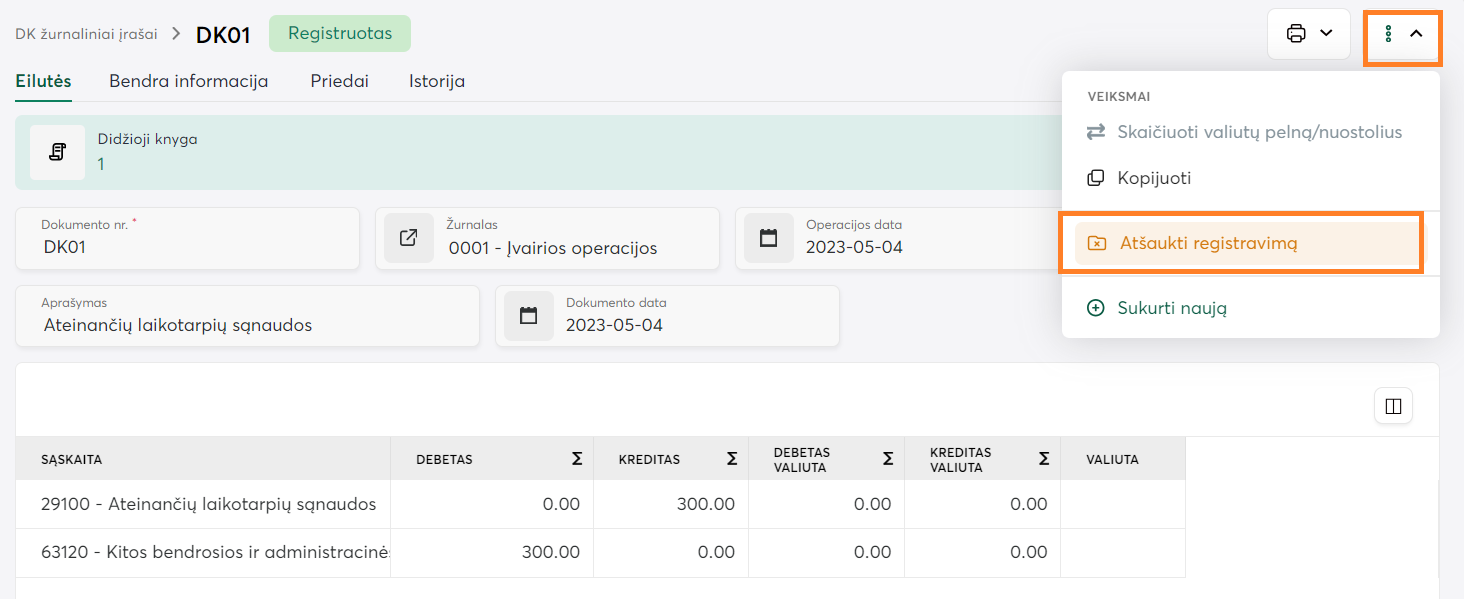The width and height of the screenshot is (1464, 599).
Task: Select Atšaukti registravimą from the menu
Action: coord(1208,243)
